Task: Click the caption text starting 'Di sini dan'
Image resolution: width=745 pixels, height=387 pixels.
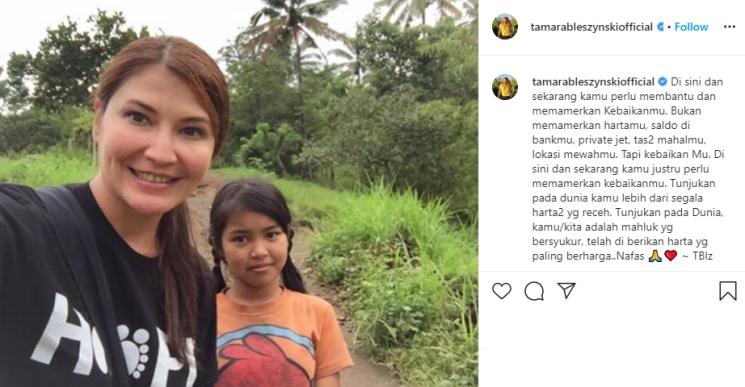Action: [x=628, y=169]
